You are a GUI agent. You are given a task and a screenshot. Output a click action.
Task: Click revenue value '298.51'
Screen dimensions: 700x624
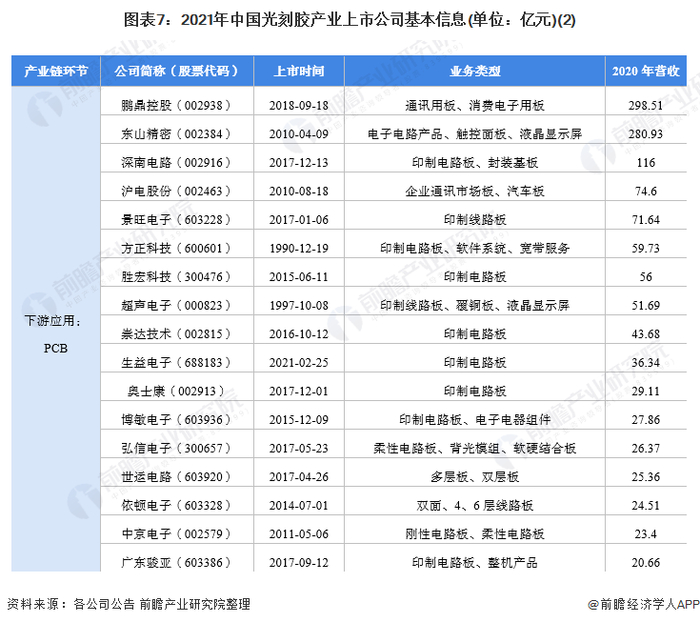point(646,105)
